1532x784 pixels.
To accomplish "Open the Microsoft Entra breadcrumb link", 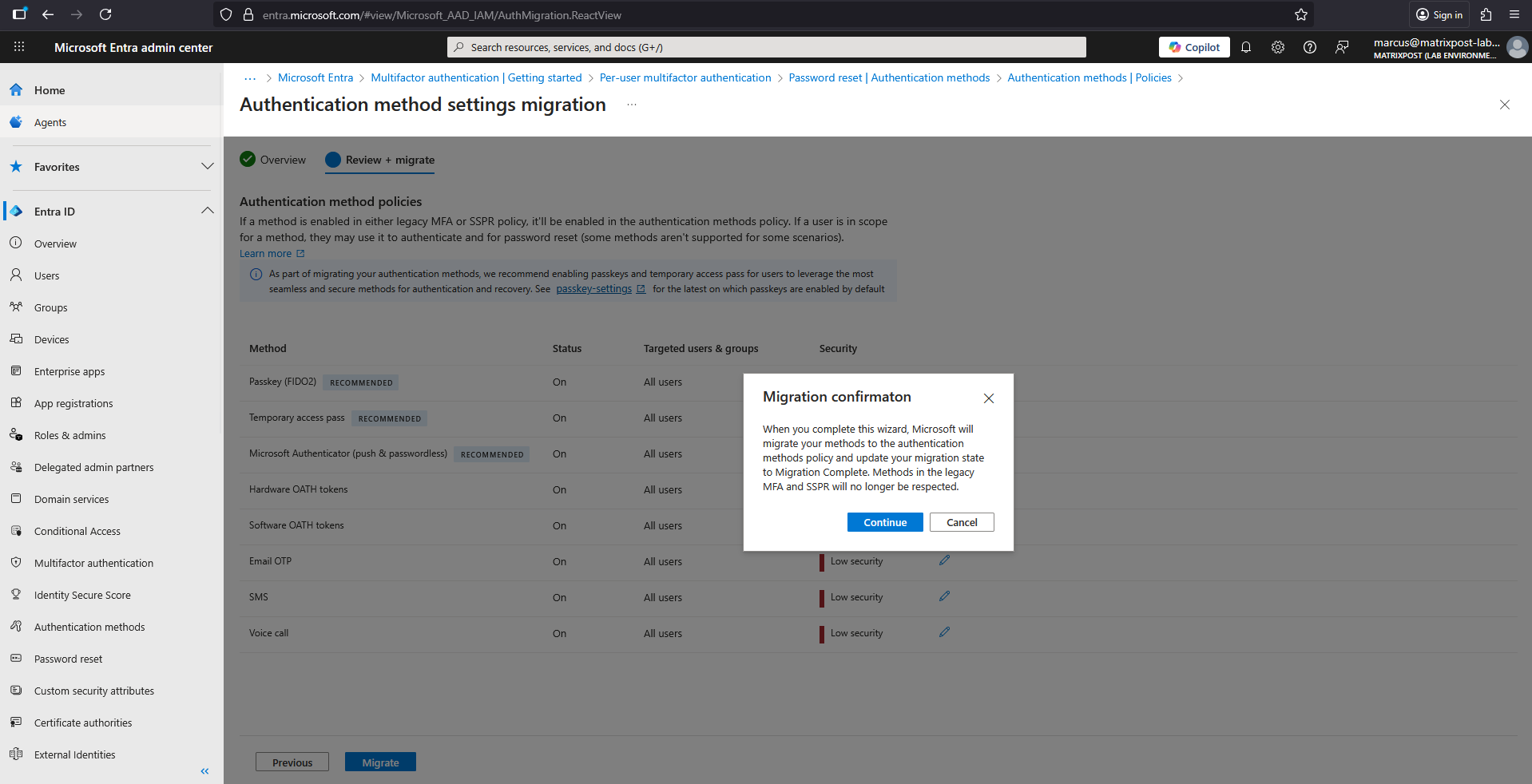I will click(x=316, y=77).
